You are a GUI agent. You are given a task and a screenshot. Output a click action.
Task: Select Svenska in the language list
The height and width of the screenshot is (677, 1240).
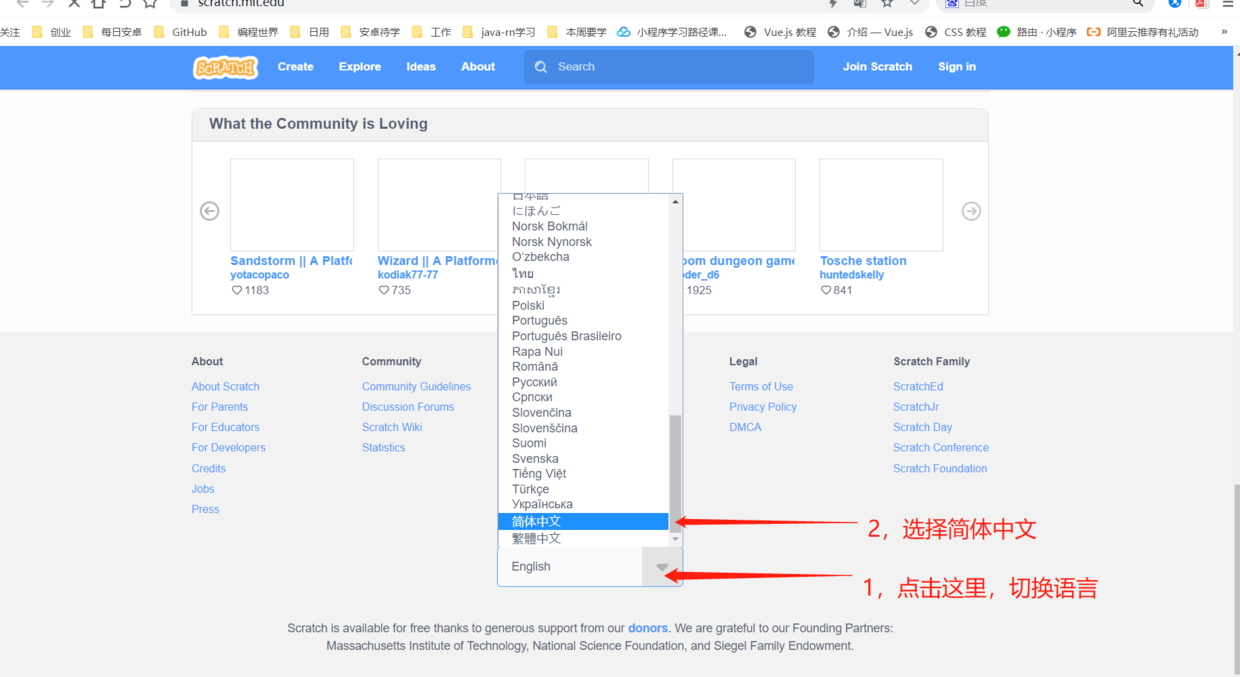coord(583,458)
